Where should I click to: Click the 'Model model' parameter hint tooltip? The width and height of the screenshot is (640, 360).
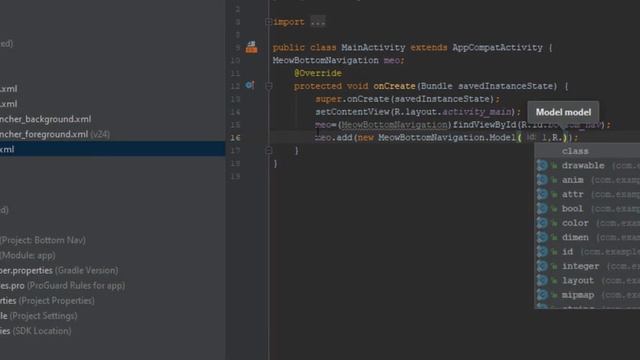click(563, 112)
